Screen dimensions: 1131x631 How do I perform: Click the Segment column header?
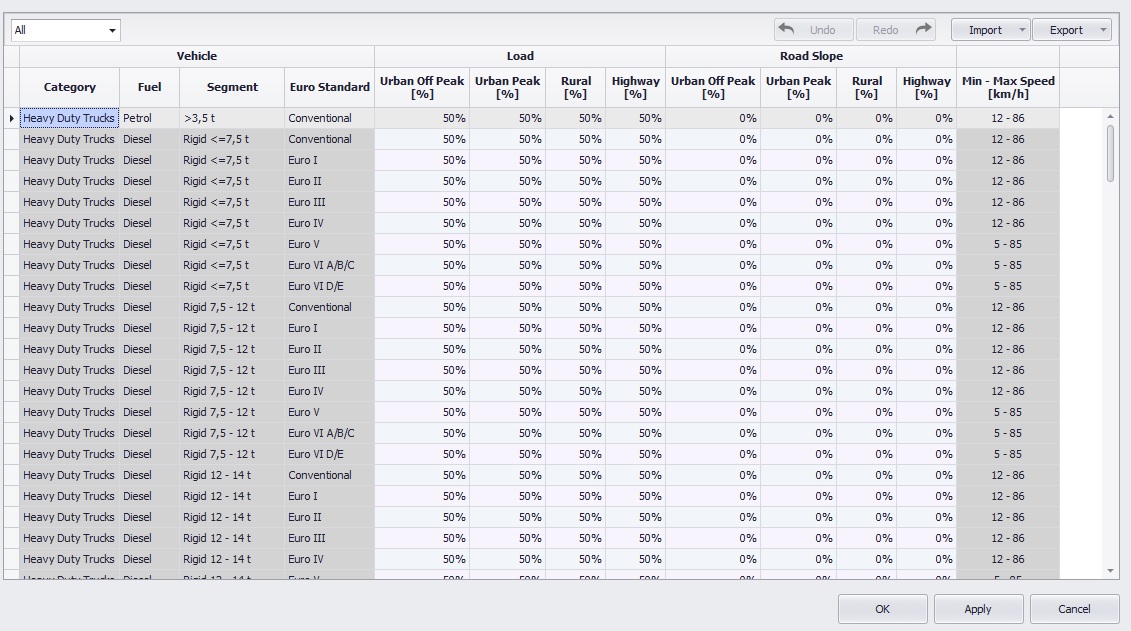[x=232, y=87]
